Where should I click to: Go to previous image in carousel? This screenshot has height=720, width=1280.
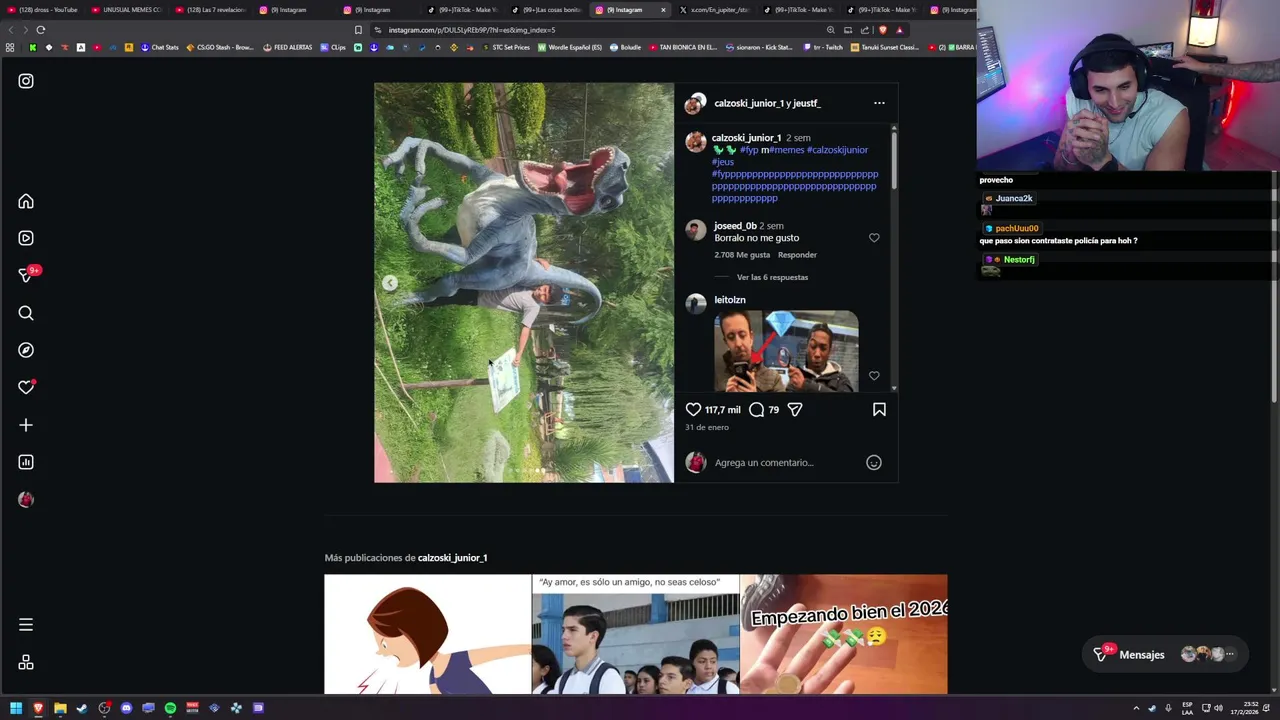pos(390,283)
